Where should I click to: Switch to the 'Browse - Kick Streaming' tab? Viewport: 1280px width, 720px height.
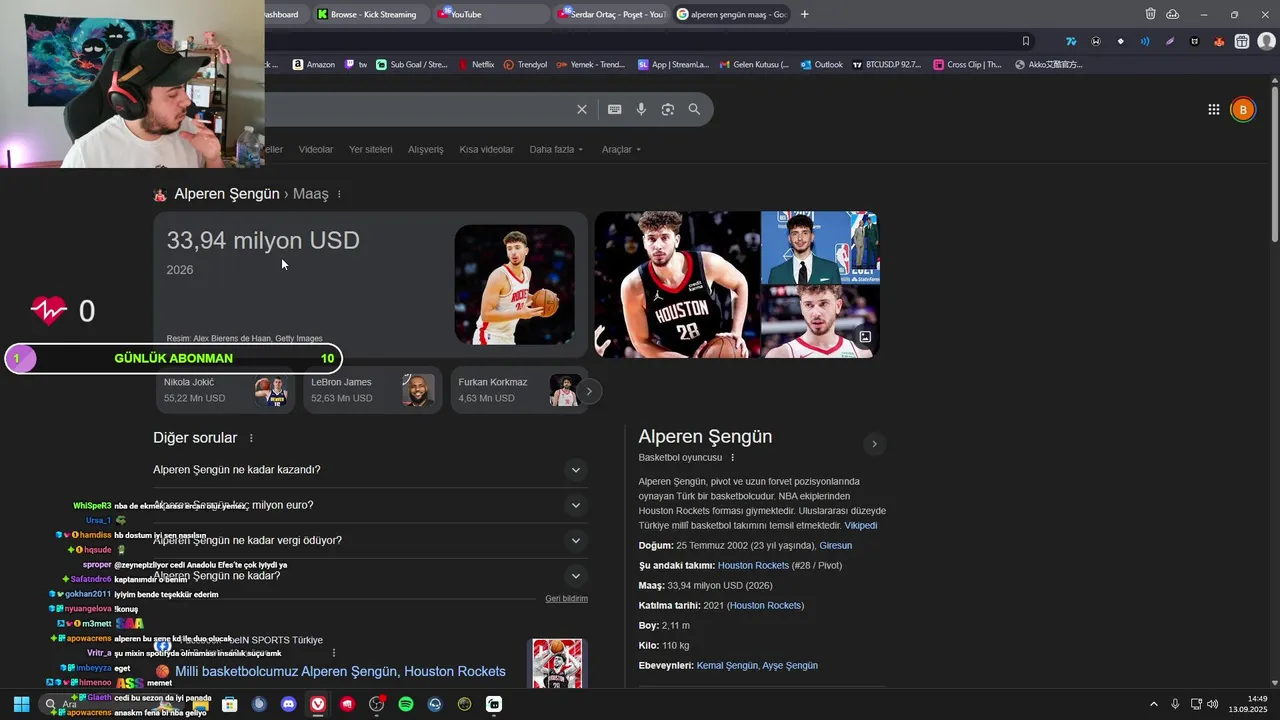[370, 14]
